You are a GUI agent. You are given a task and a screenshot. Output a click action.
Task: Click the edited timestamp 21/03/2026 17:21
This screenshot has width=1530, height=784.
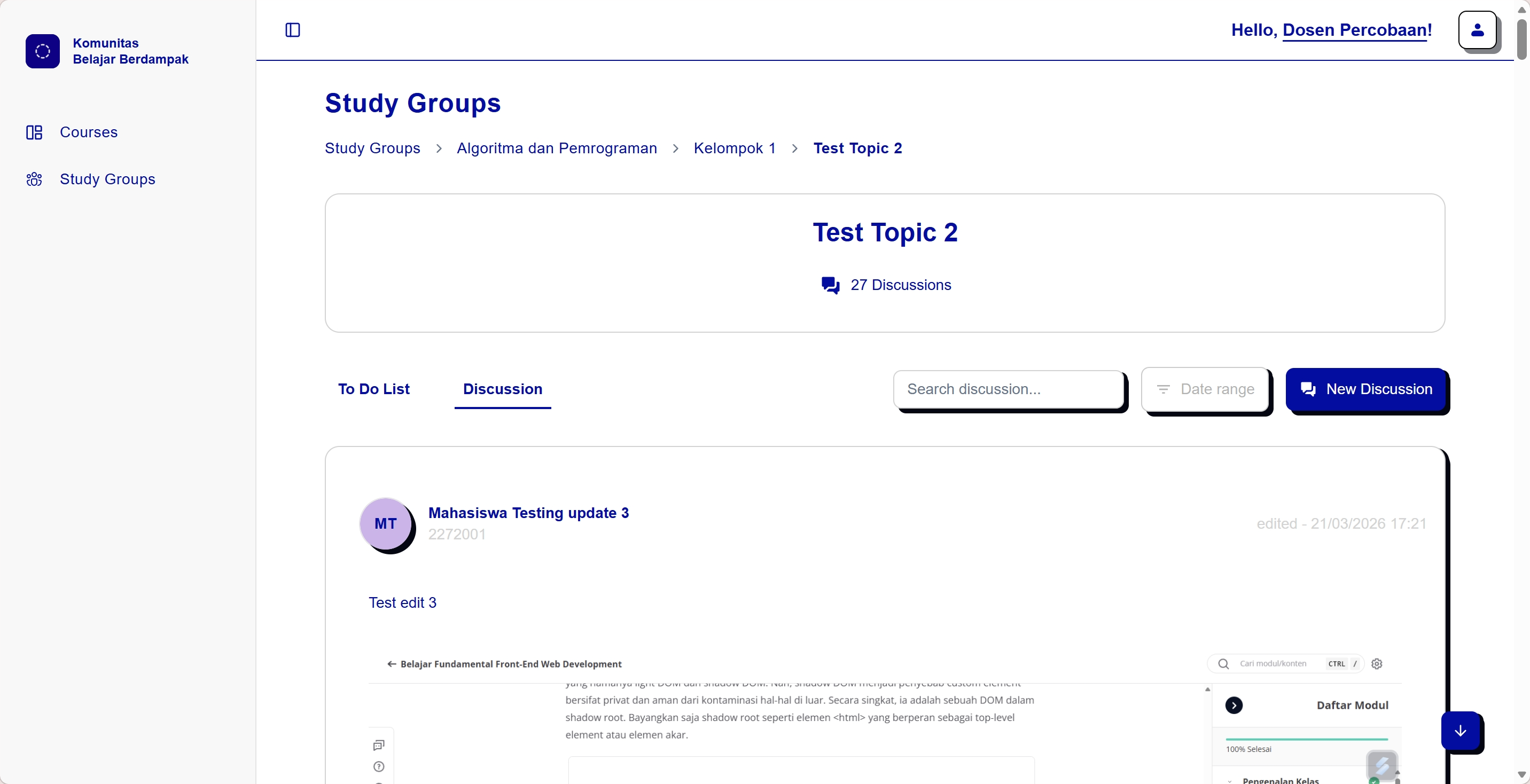pyautogui.click(x=1341, y=523)
